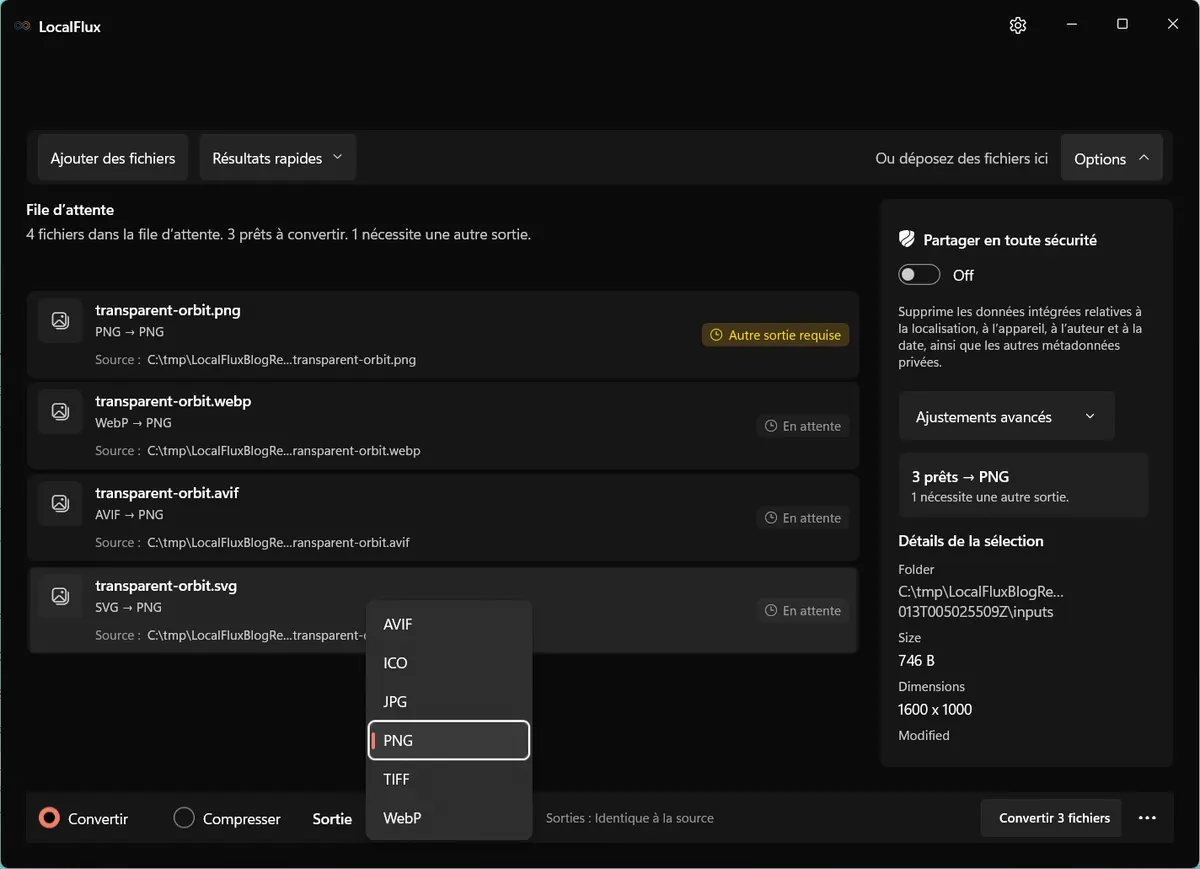Choose PNG from the format list
The width and height of the screenshot is (1200, 869).
(449, 740)
